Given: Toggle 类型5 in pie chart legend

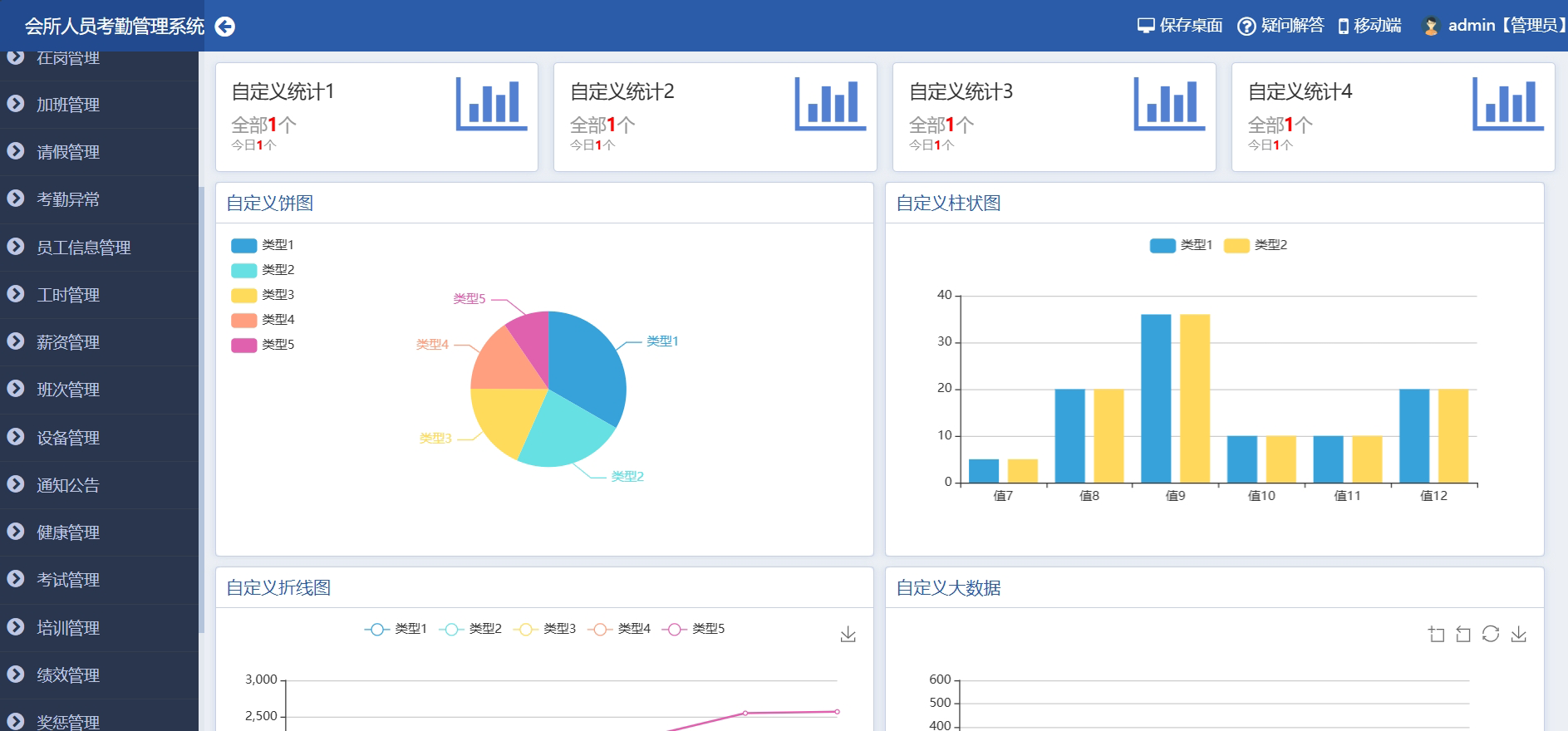Looking at the screenshot, I should pos(263,345).
